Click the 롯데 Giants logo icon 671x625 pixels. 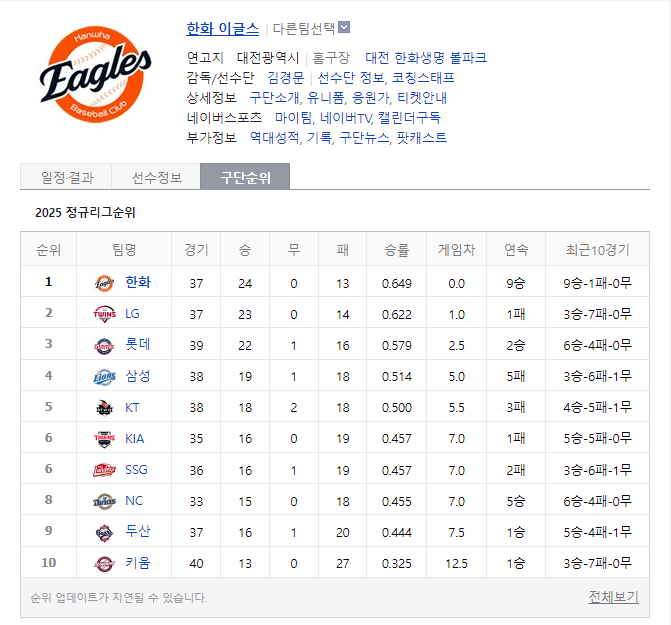(x=104, y=346)
